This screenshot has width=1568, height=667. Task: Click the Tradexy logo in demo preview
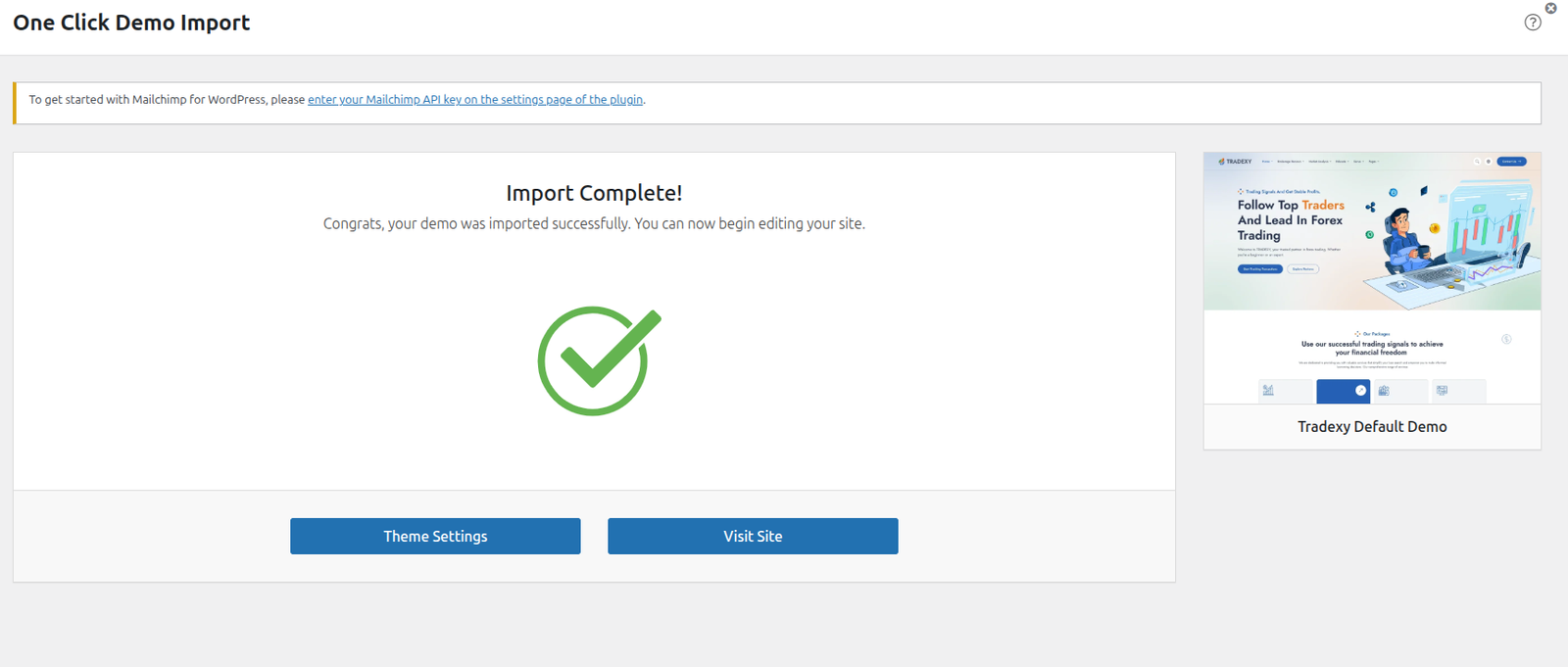[x=1235, y=162]
